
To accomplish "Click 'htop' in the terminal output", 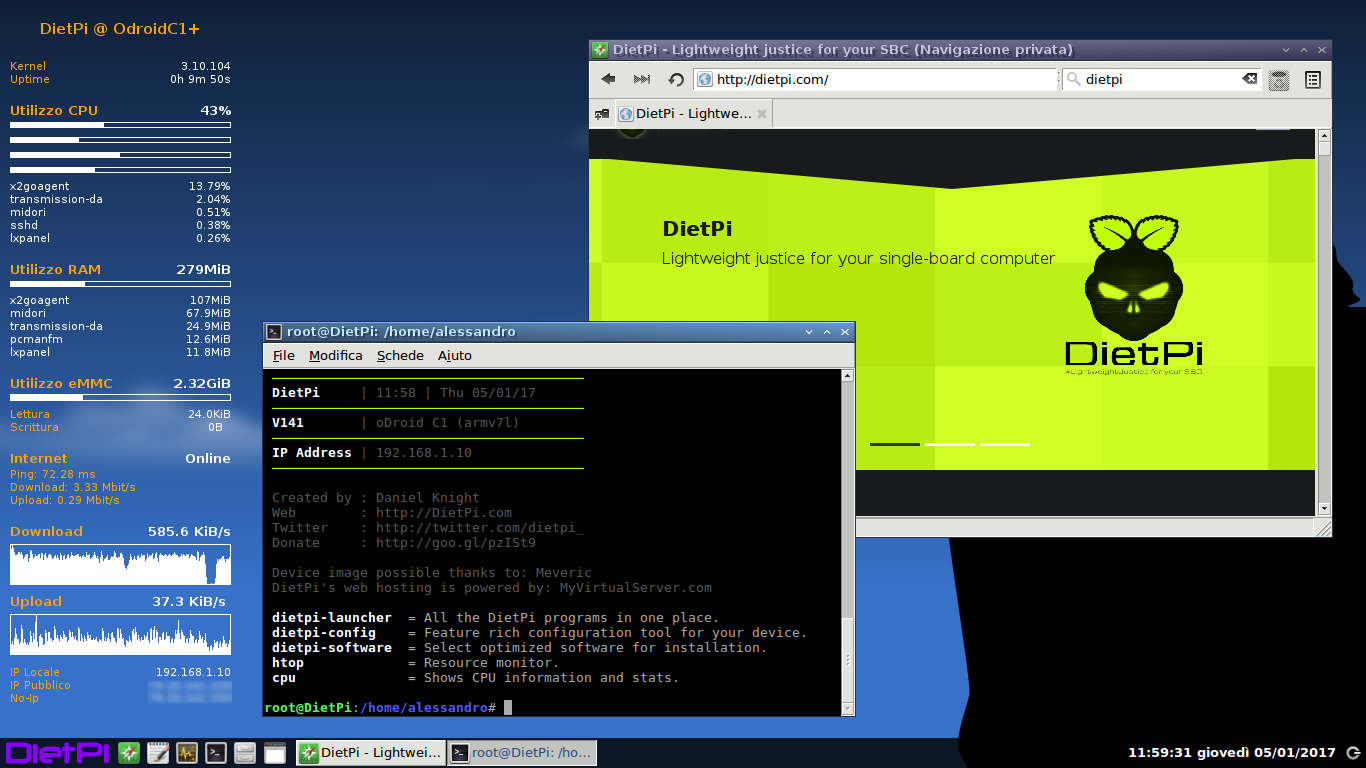I will pyautogui.click(x=288, y=663).
